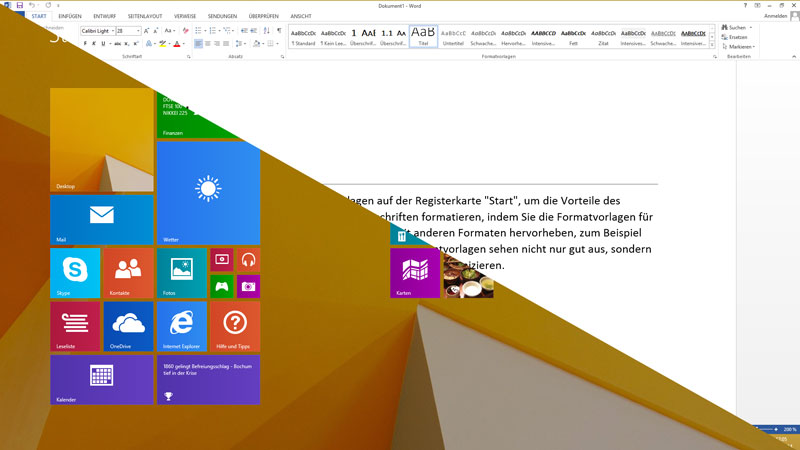The image size is (800, 450).
Task: Toggle strikethrough formatting (abc button)
Action: 117,44
